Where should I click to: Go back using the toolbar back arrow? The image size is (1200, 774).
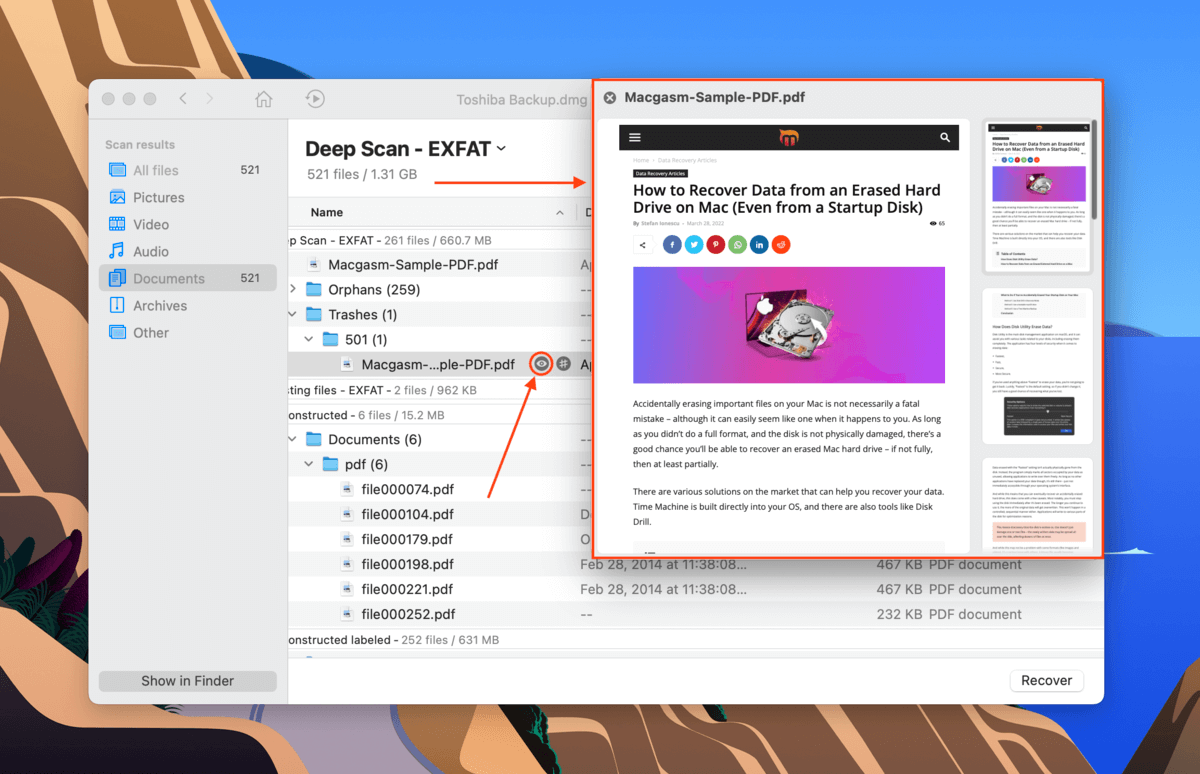point(182,98)
